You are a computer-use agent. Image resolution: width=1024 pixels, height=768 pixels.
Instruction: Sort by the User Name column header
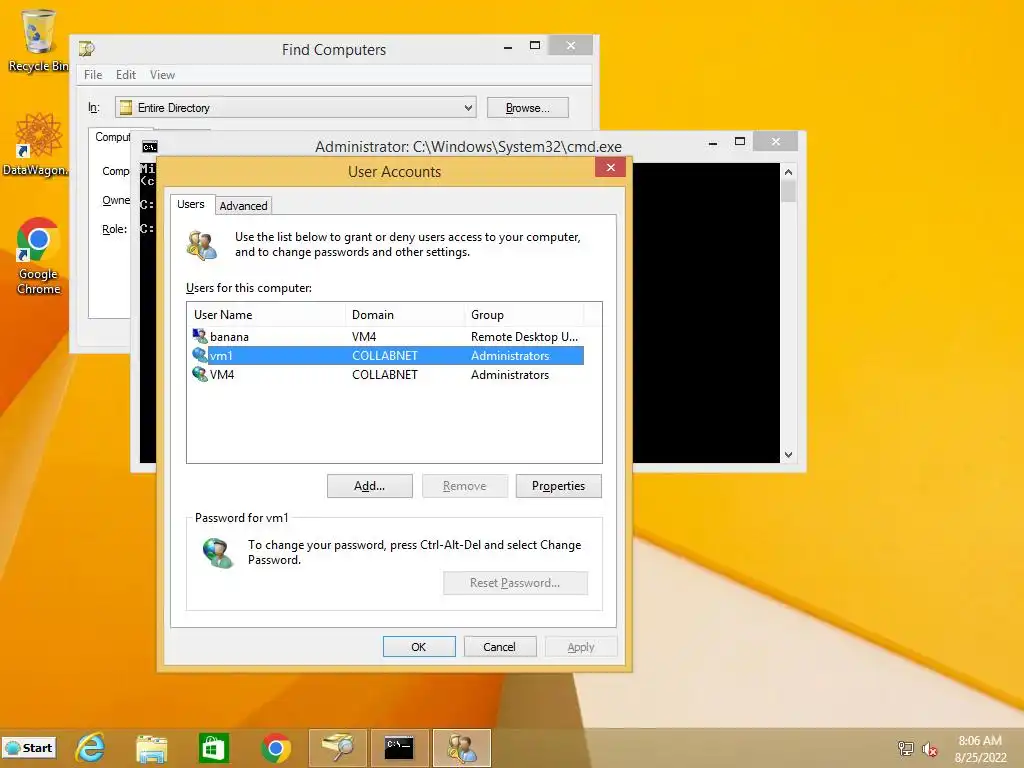point(266,315)
